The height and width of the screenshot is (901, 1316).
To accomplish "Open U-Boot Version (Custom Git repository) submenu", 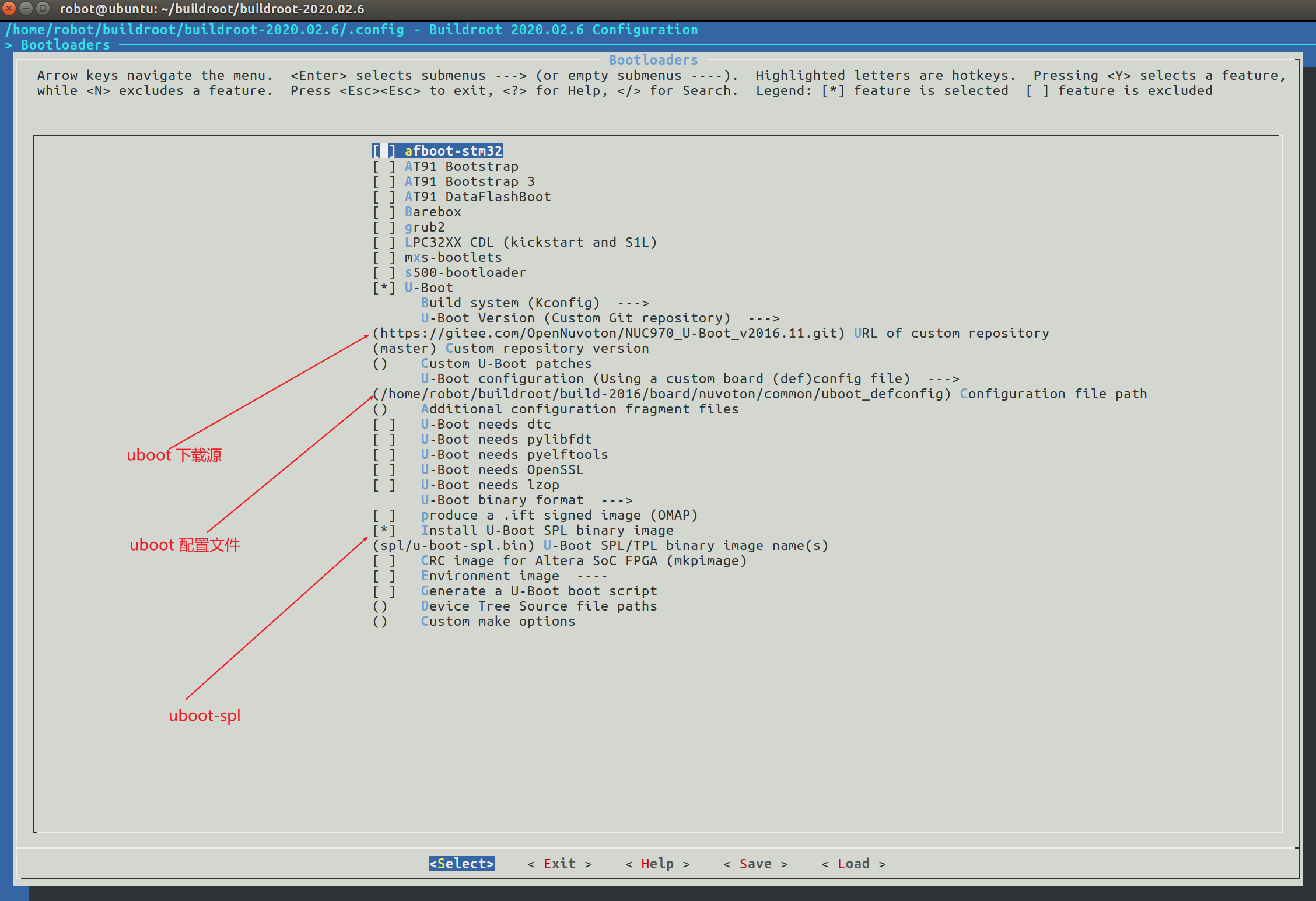I will click(x=600, y=318).
